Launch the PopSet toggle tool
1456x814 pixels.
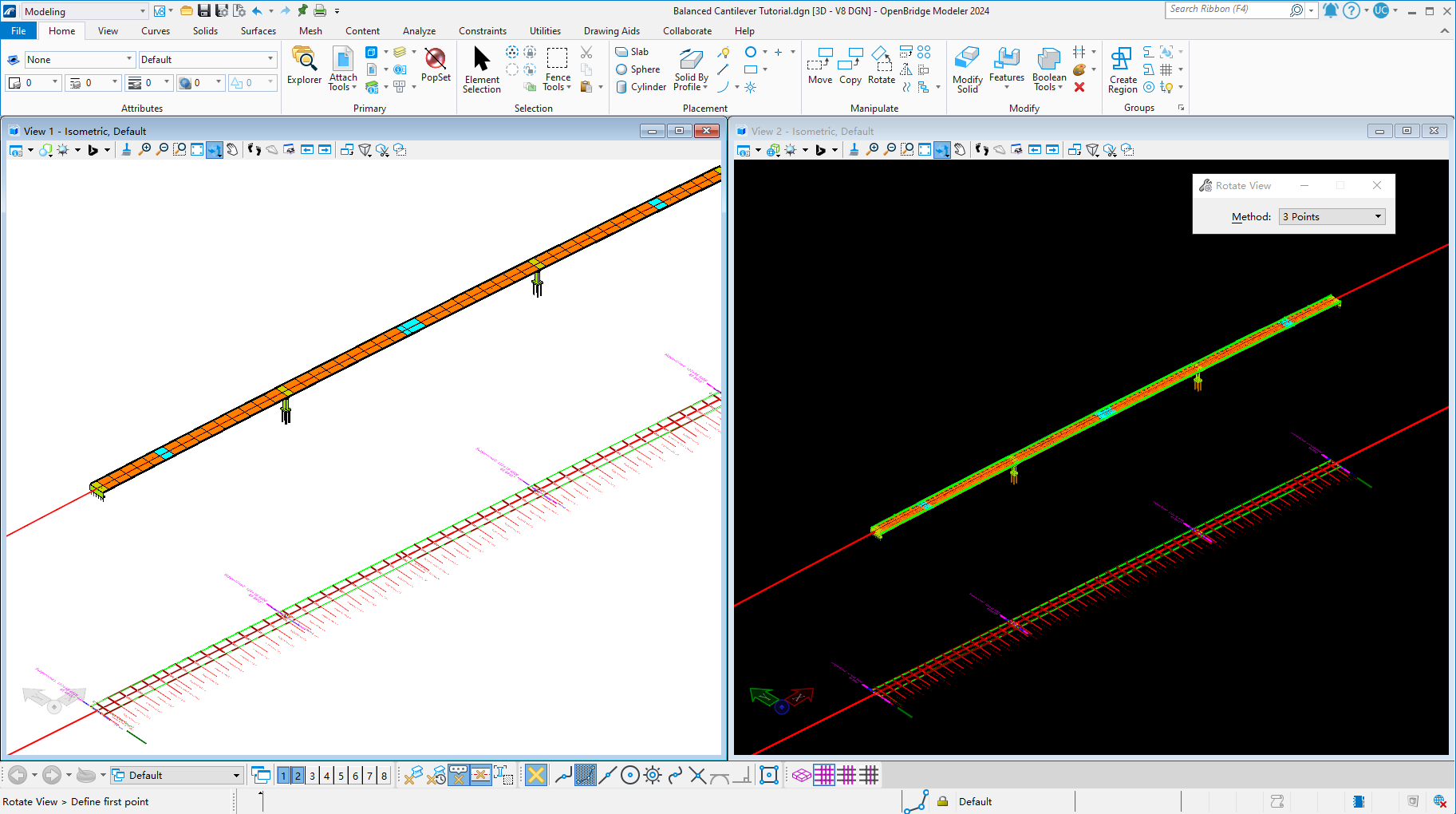[x=436, y=68]
